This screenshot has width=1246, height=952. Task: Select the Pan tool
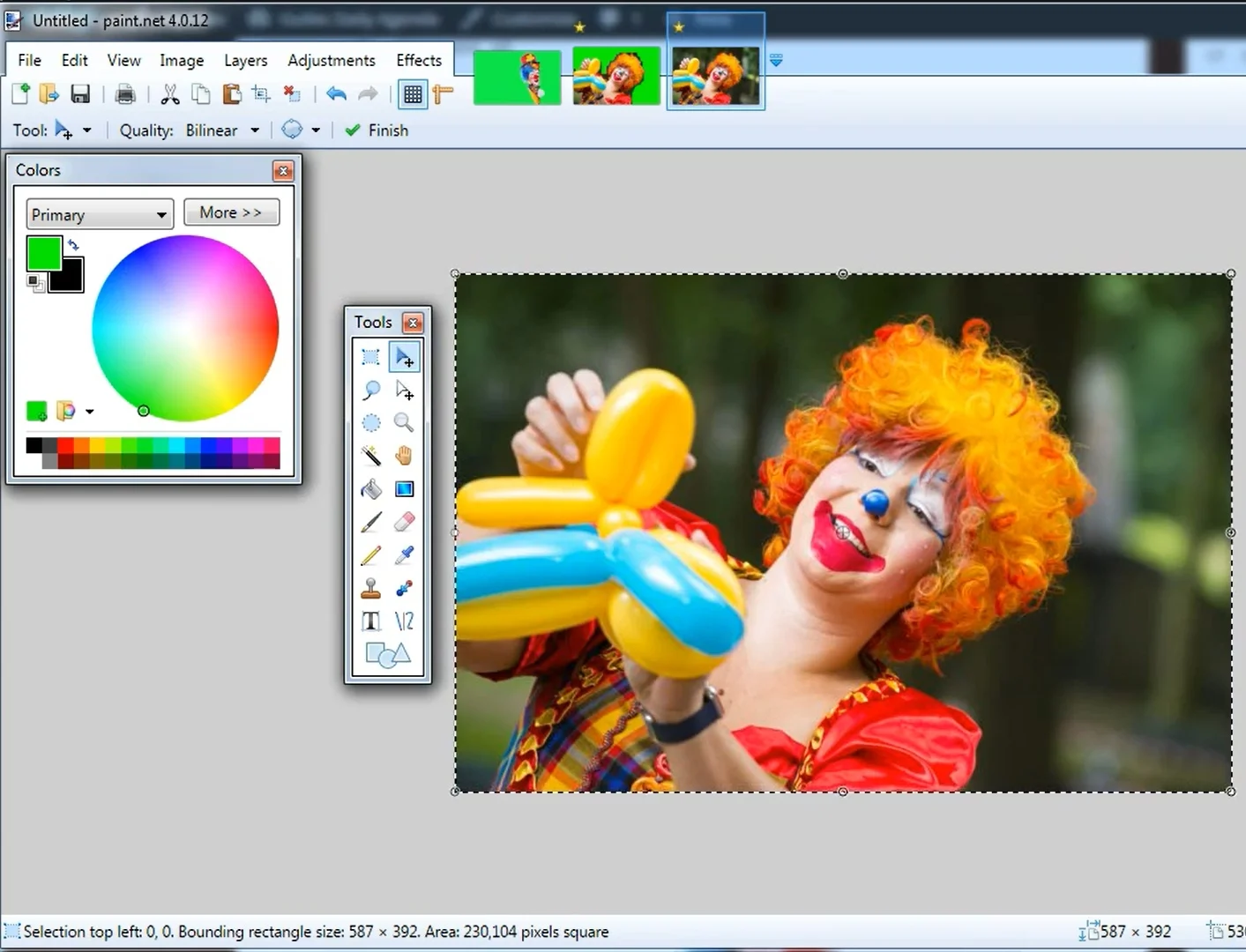(404, 455)
